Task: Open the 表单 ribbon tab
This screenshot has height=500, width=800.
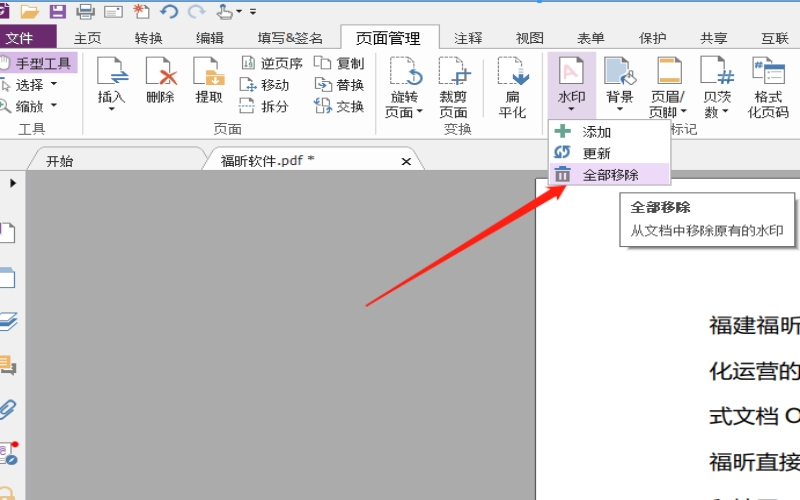Action: click(x=591, y=38)
